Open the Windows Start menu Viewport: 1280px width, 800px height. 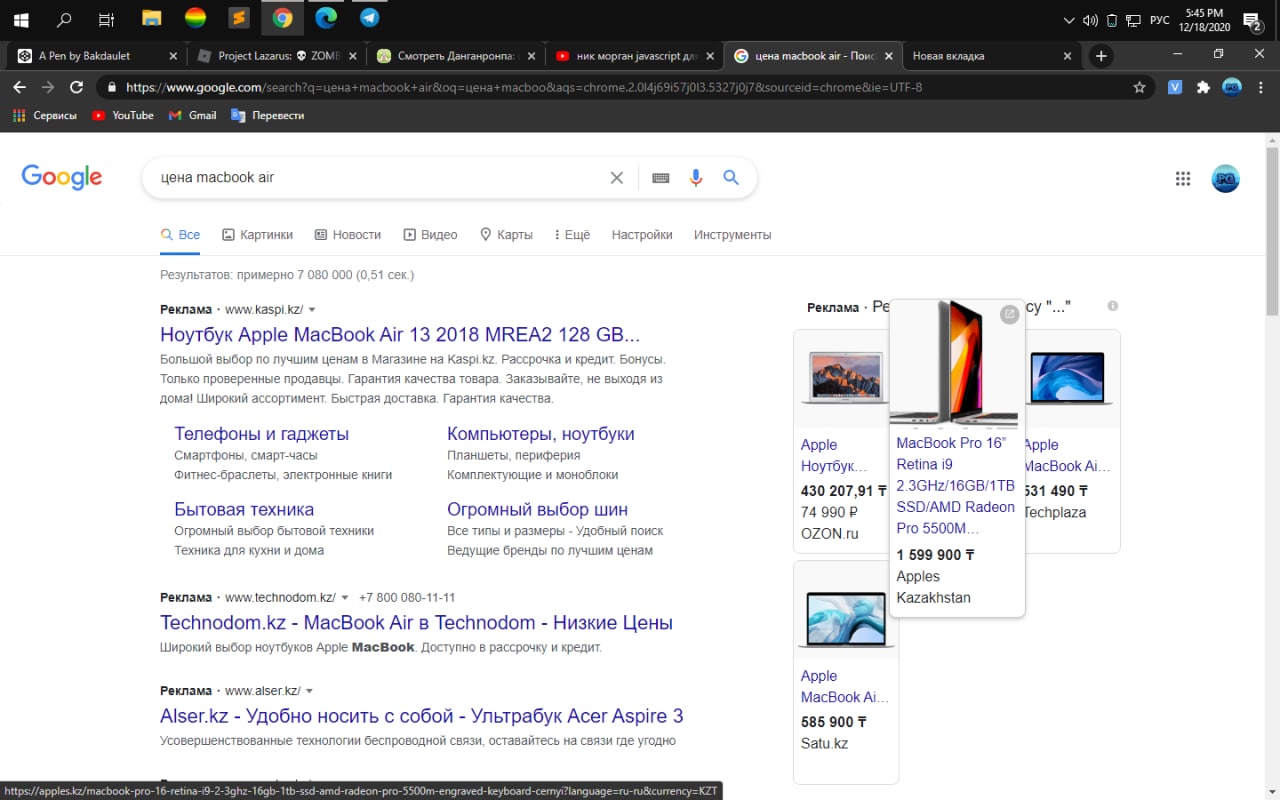point(20,18)
